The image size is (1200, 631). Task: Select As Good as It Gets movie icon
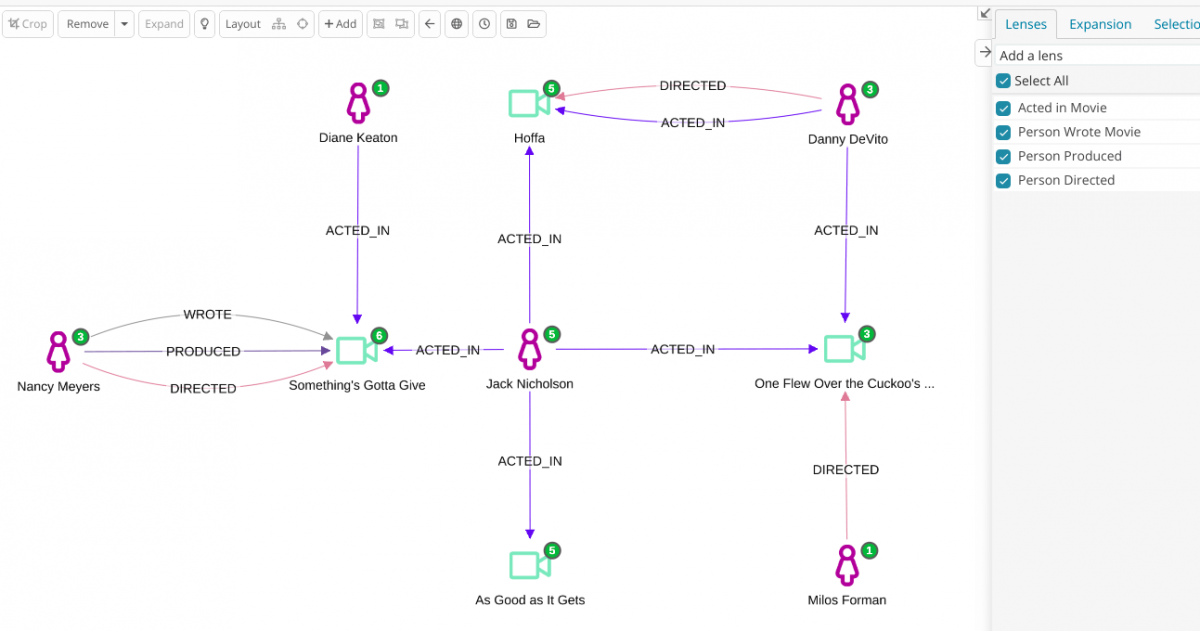[530, 565]
